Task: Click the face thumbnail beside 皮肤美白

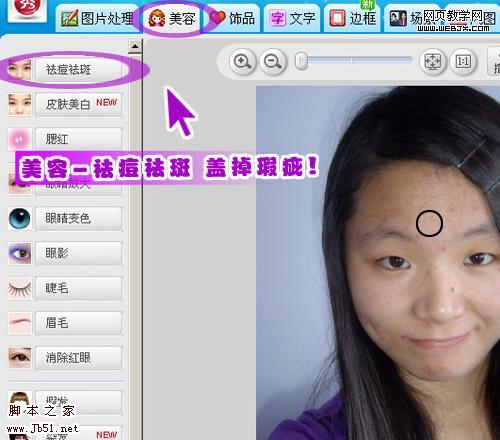Action: pyautogui.click(x=19, y=104)
